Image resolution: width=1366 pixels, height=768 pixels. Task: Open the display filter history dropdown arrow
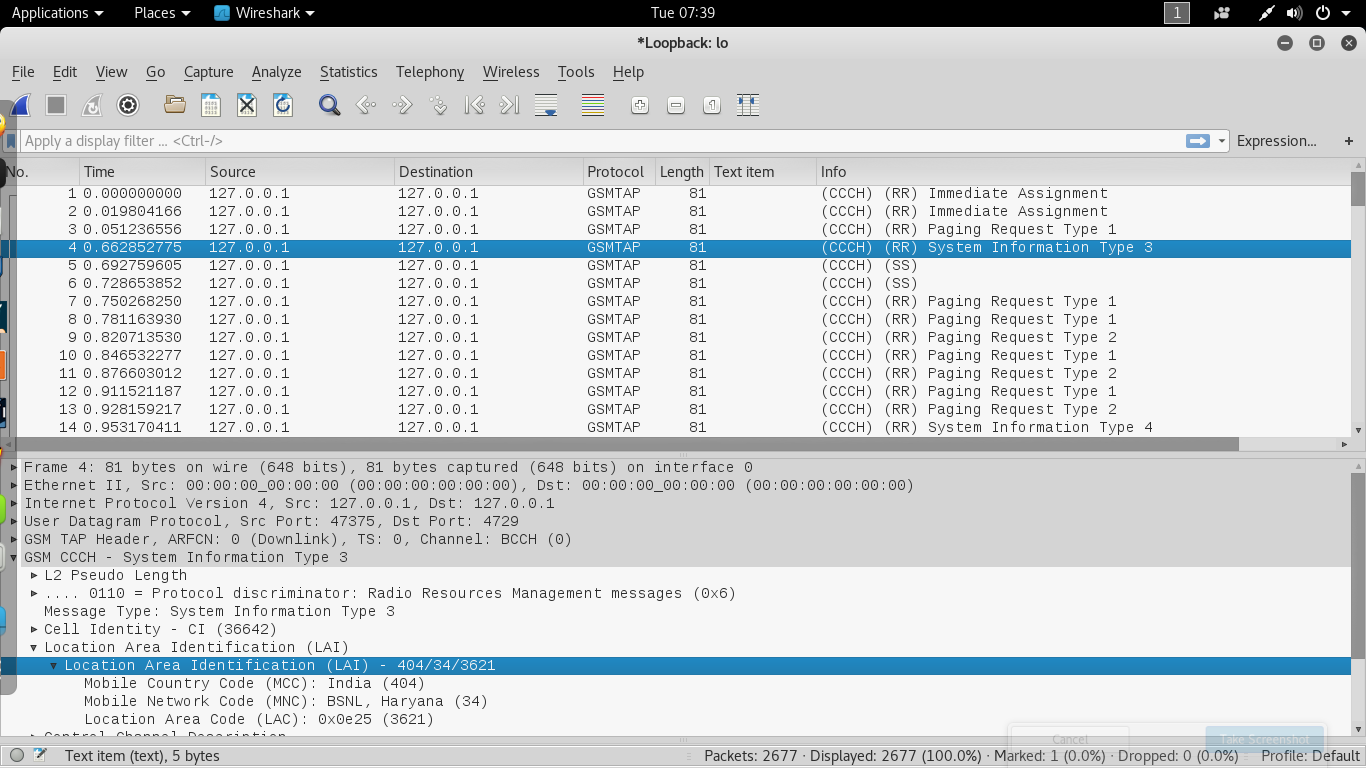click(1222, 141)
